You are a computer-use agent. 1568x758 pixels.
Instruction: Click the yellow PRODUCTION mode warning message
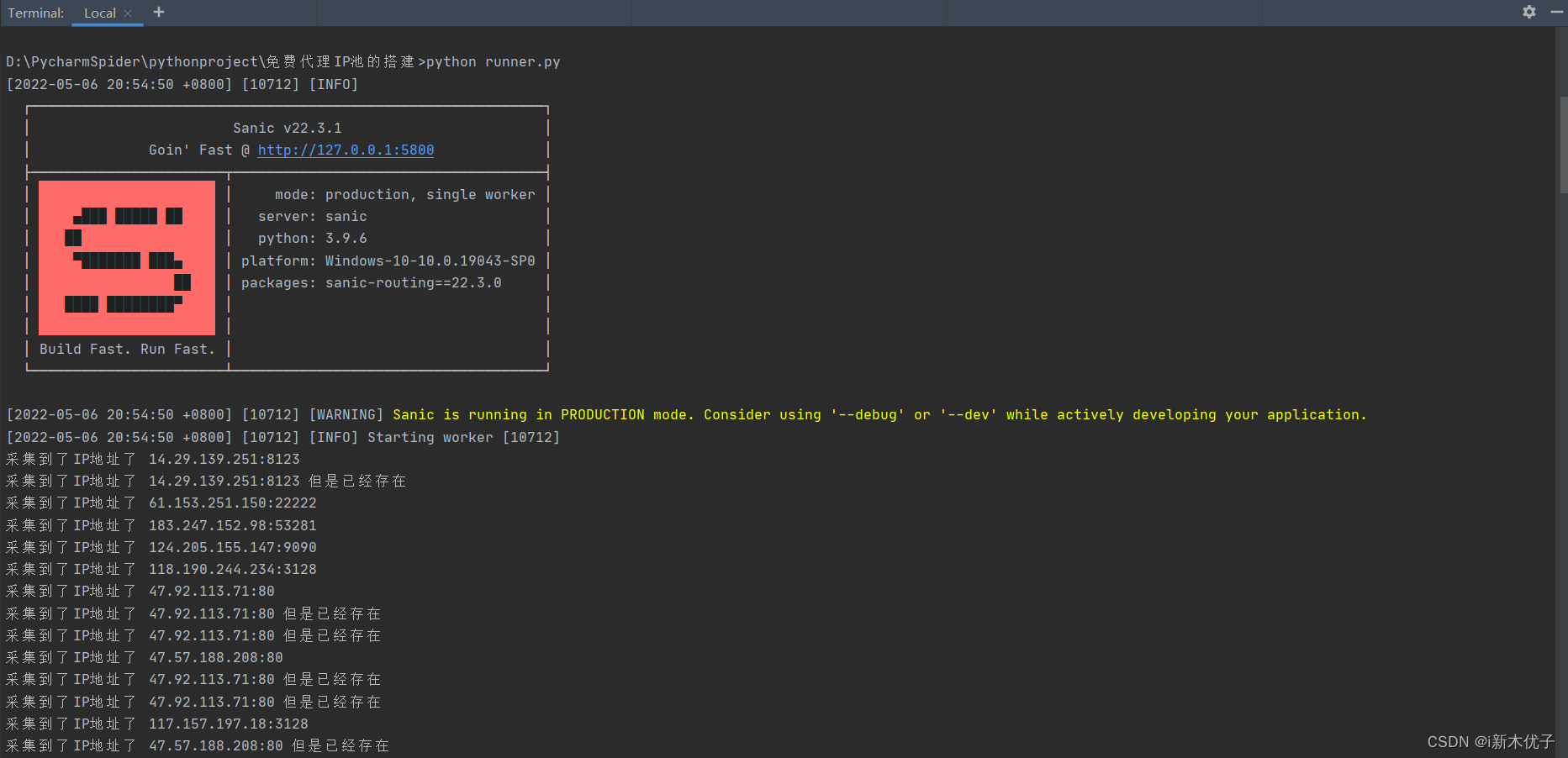click(x=879, y=414)
